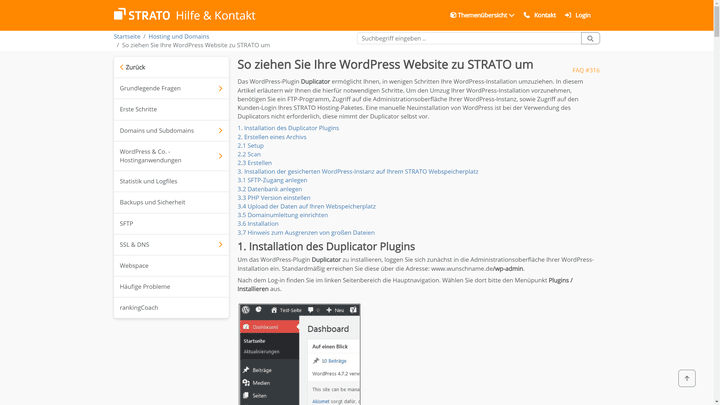Click the WordPress Dashboard screenshot image

[299, 354]
